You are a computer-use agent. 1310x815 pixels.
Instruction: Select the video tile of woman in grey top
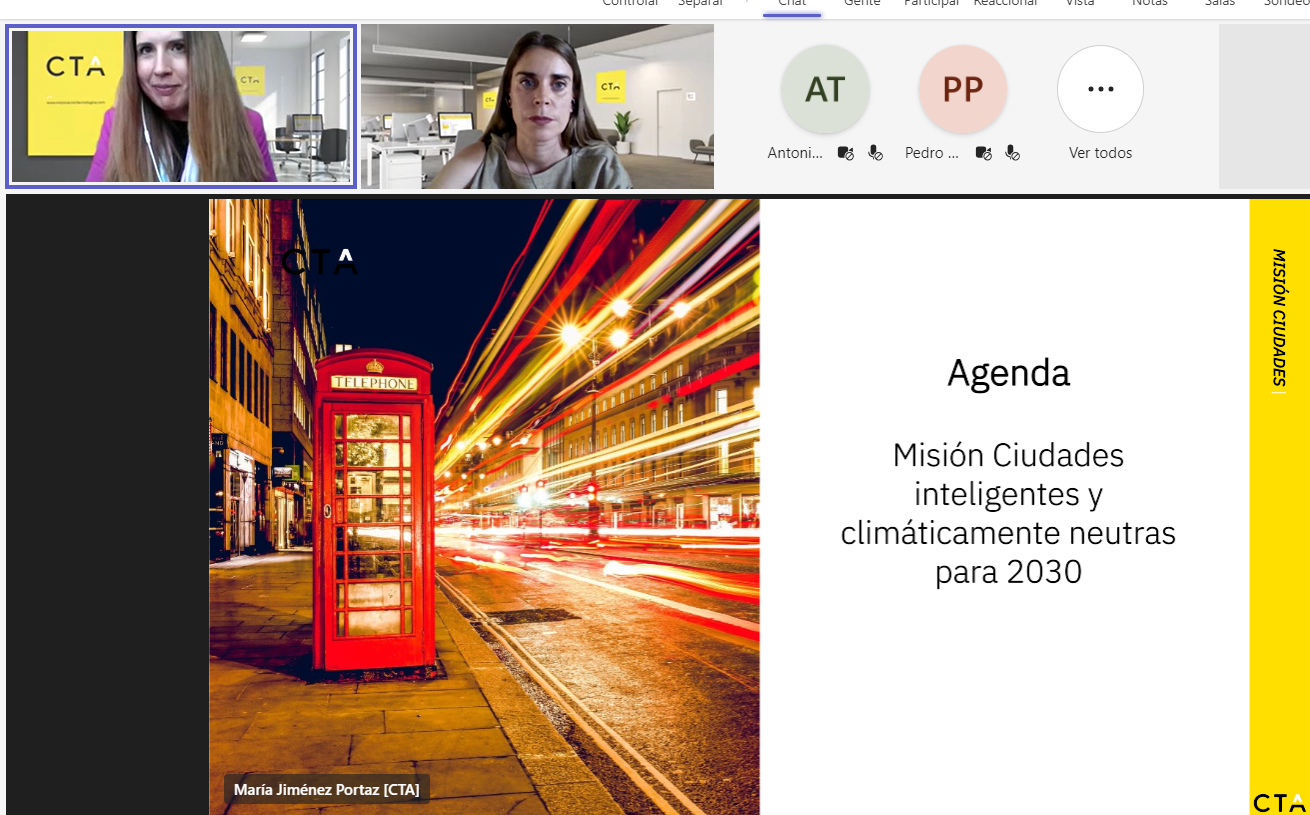537,106
